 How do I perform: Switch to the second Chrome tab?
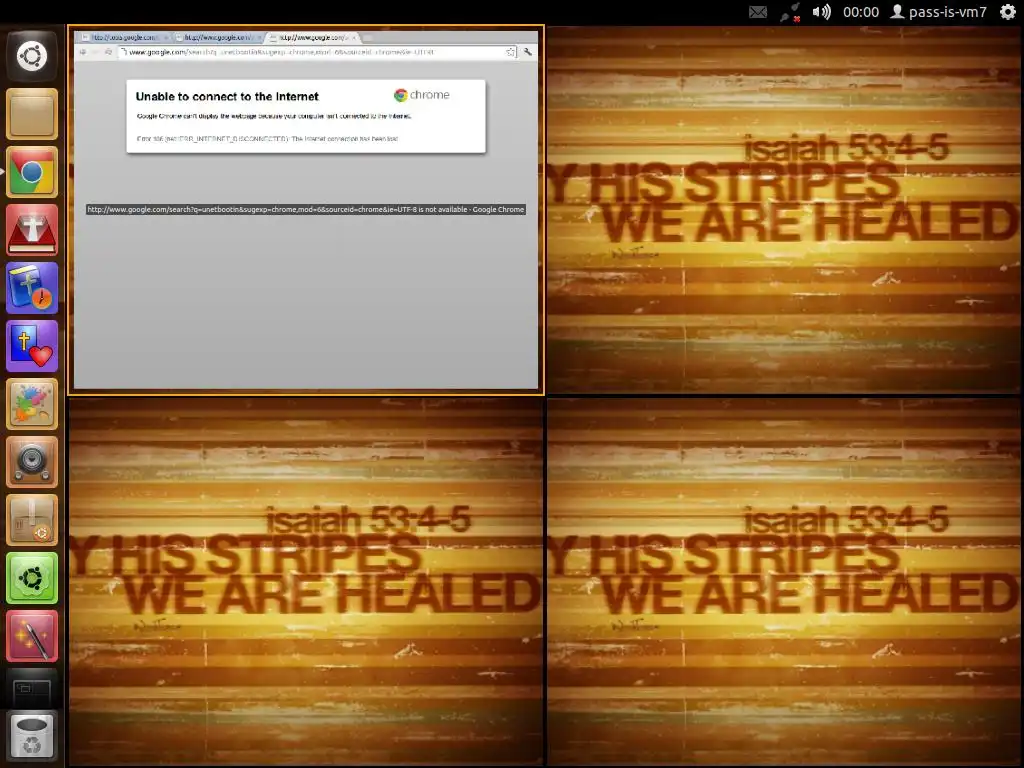tap(218, 37)
